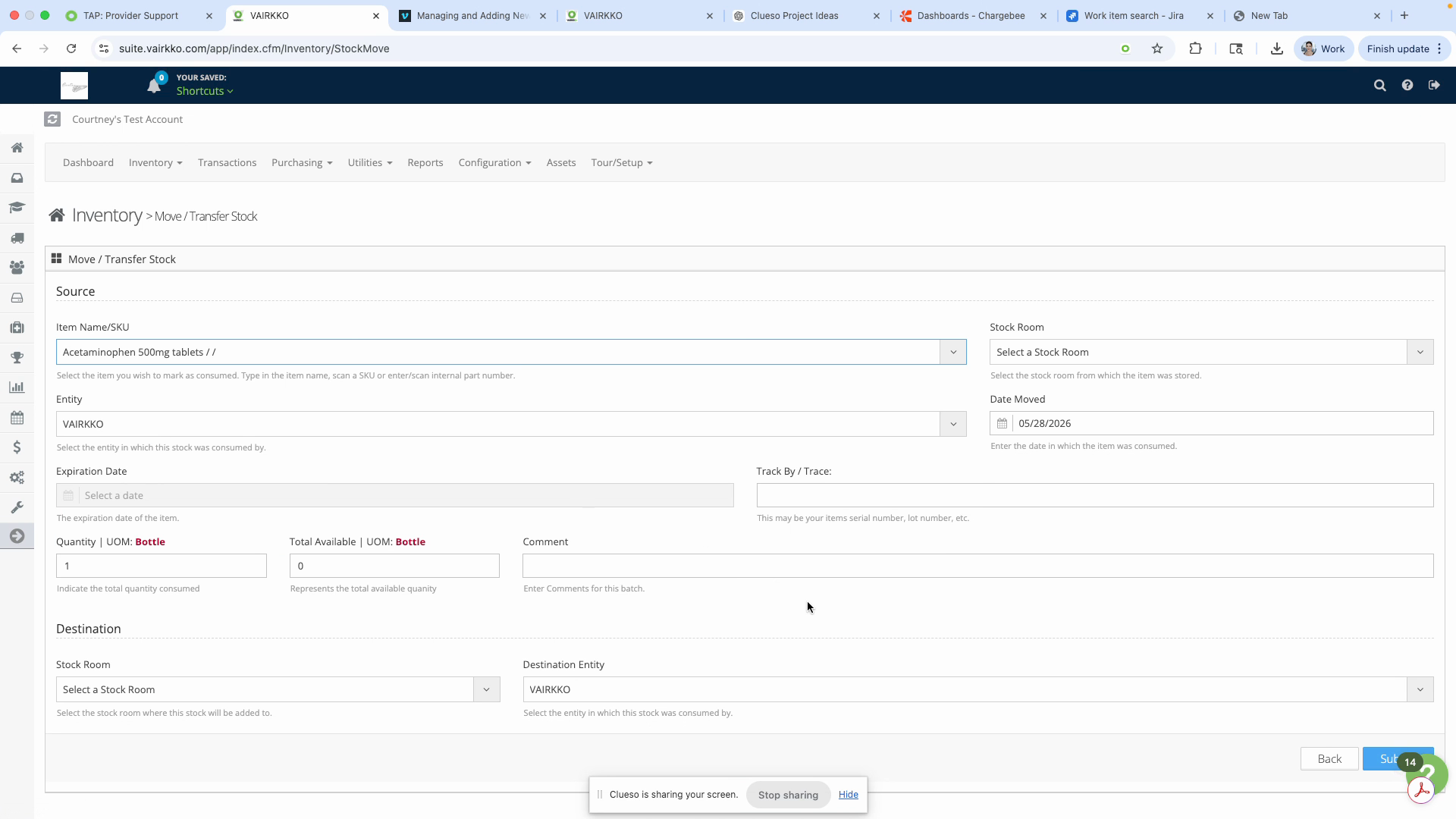Open the wrench tools icon in sidebar
This screenshot has width=1456, height=819.
click(x=17, y=507)
